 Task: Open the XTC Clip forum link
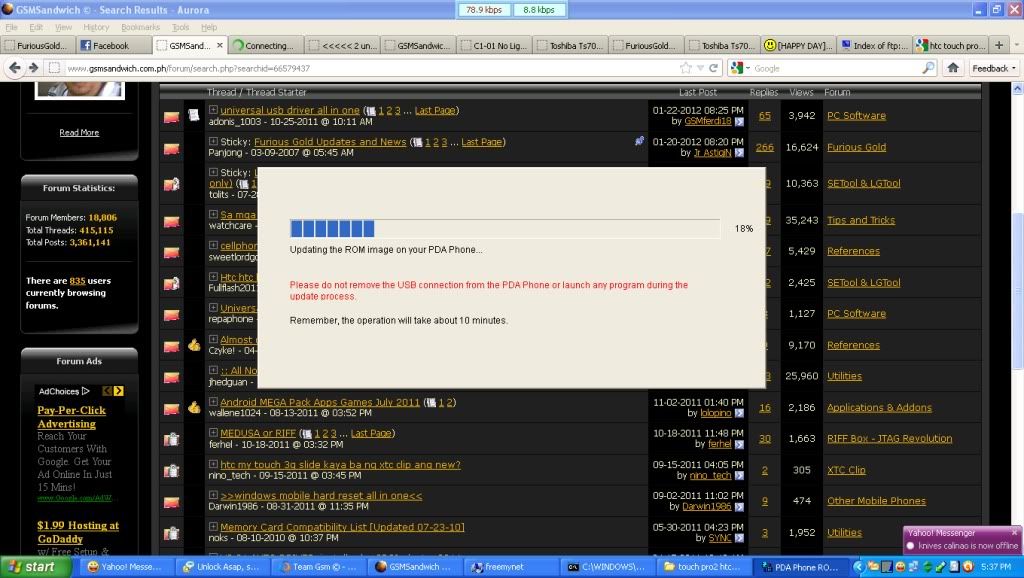(846, 470)
